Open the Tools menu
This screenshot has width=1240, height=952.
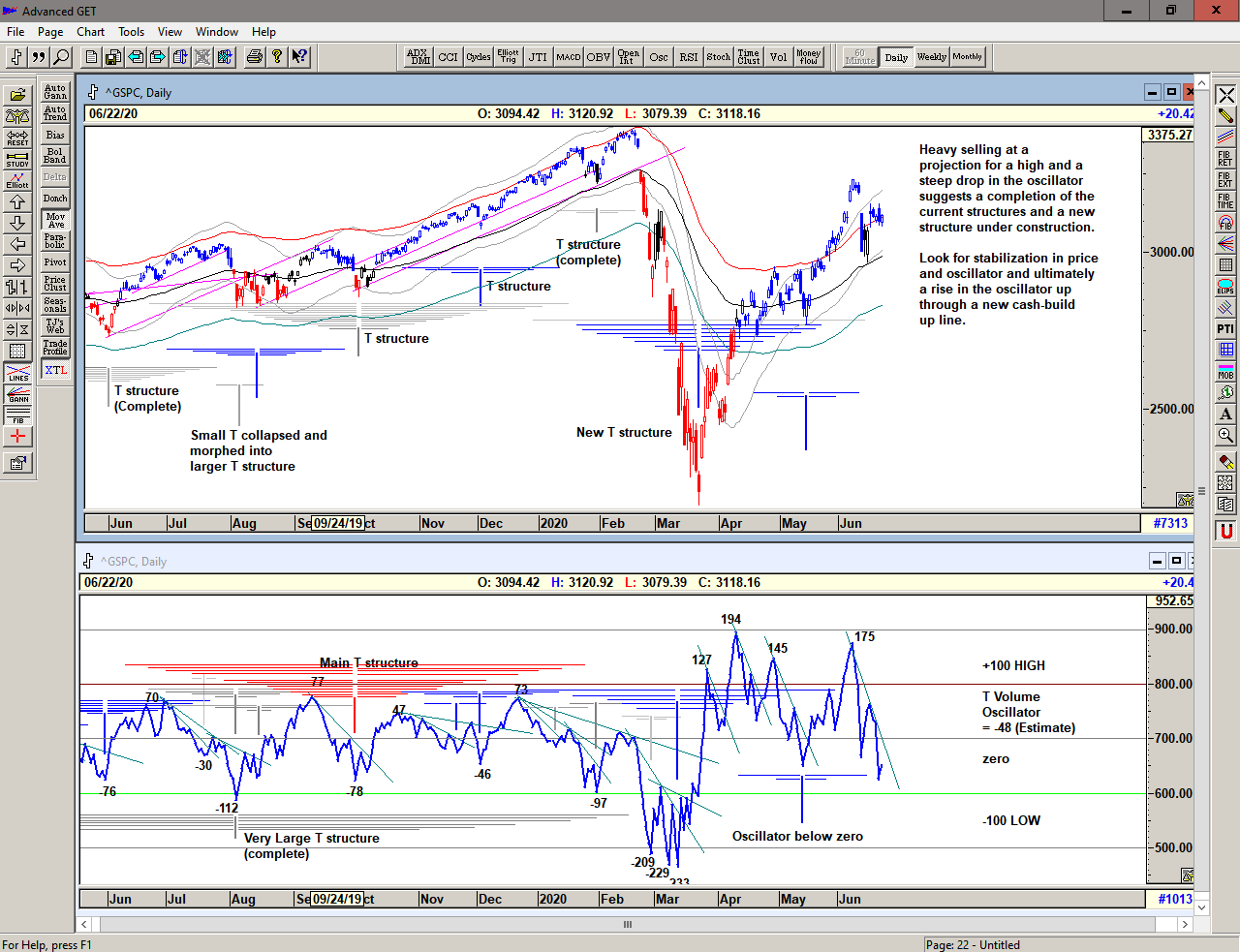coord(131,32)
